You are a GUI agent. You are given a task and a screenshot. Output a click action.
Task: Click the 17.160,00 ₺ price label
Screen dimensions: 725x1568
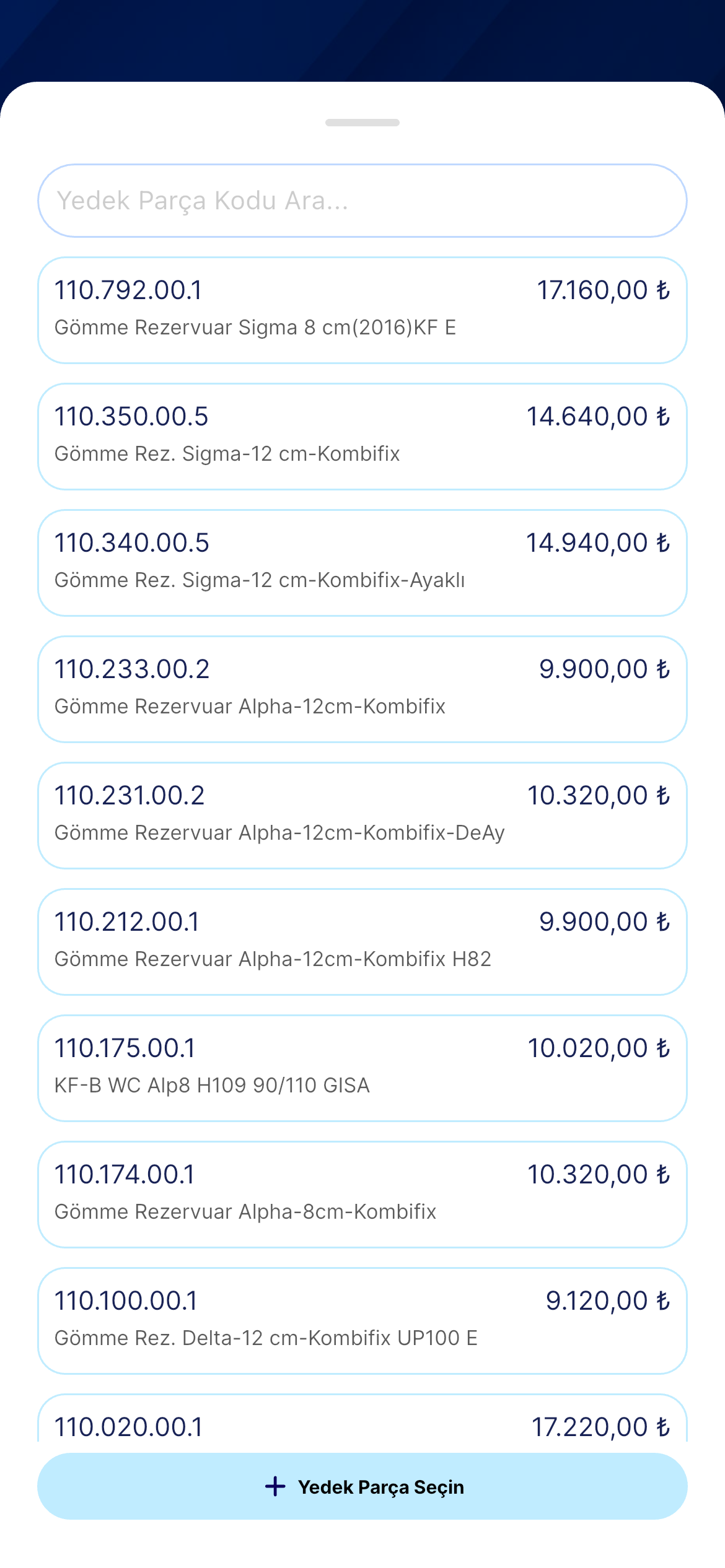coord(604,290)
